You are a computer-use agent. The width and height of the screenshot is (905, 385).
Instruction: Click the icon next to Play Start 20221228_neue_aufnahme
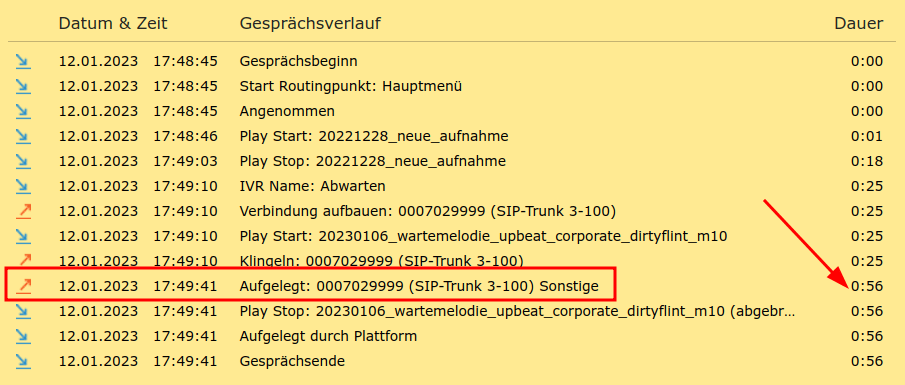tap(23, 136)
